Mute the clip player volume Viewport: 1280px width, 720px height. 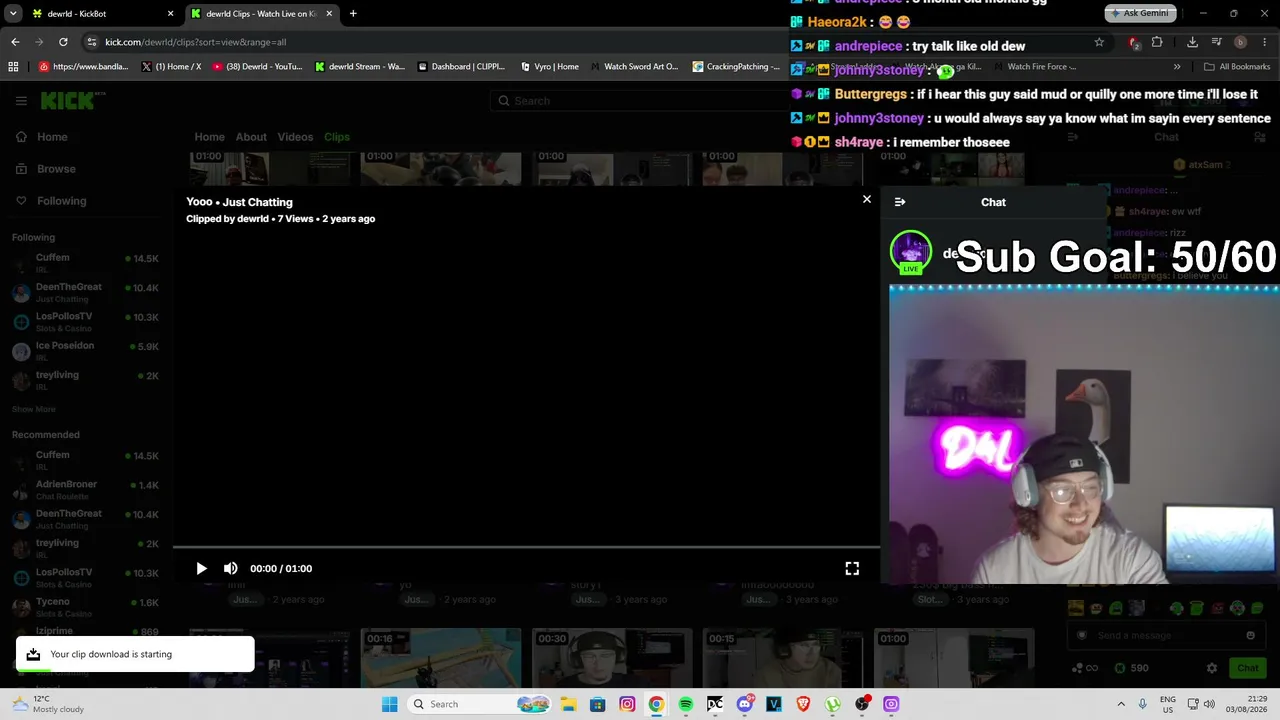pos(231,568)
